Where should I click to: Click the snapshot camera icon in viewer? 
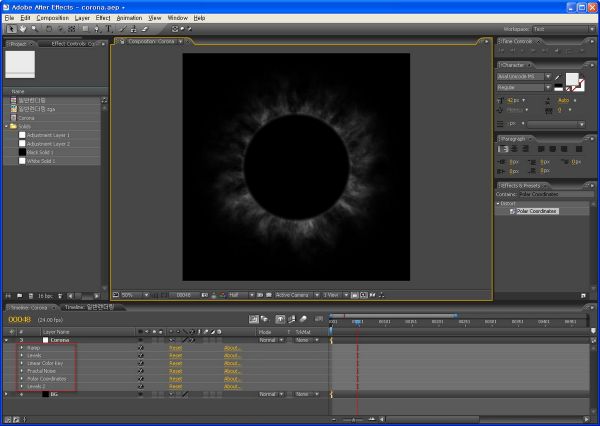point(205,295)
